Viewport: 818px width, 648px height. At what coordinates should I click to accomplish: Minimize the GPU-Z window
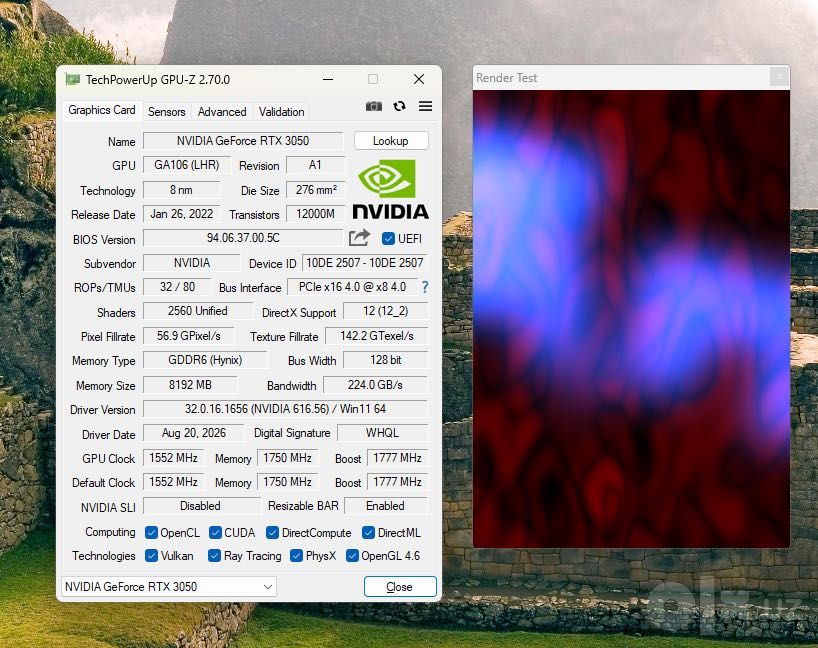point(328,79)
